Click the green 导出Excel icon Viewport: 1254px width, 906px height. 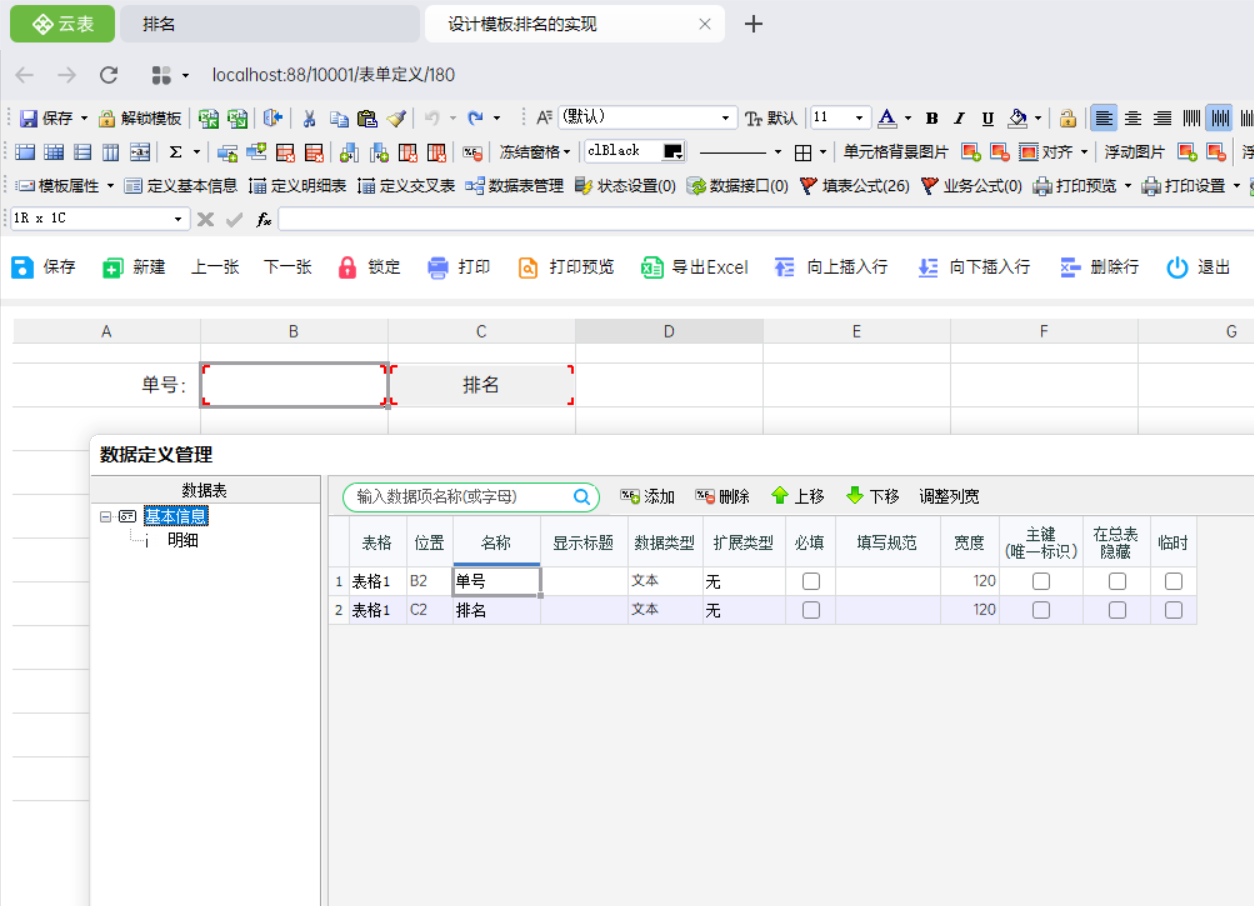coord(653,267)
